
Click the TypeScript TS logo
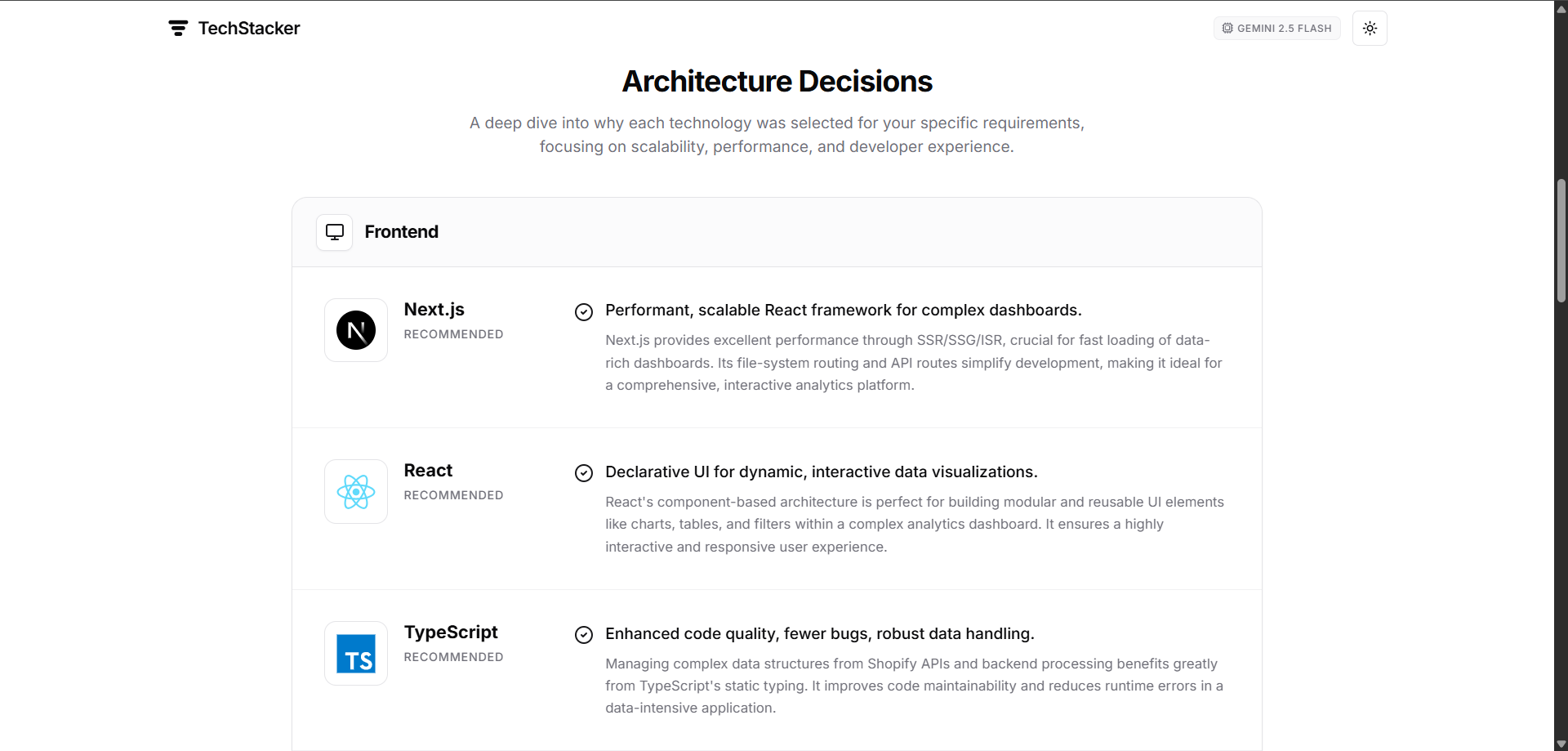click(x=355, y=652)
